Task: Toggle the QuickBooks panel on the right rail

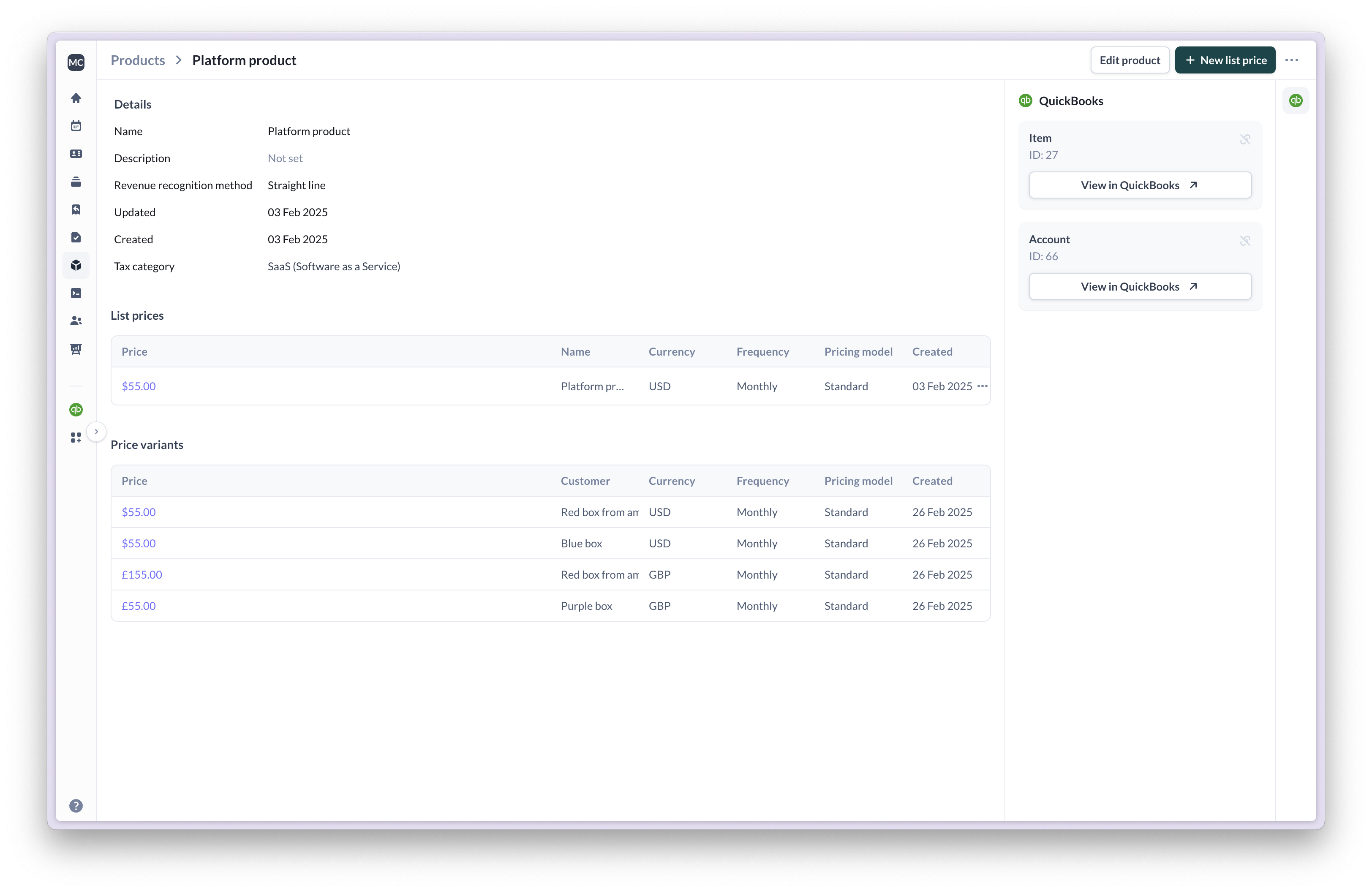Action: click(1295, 101)
